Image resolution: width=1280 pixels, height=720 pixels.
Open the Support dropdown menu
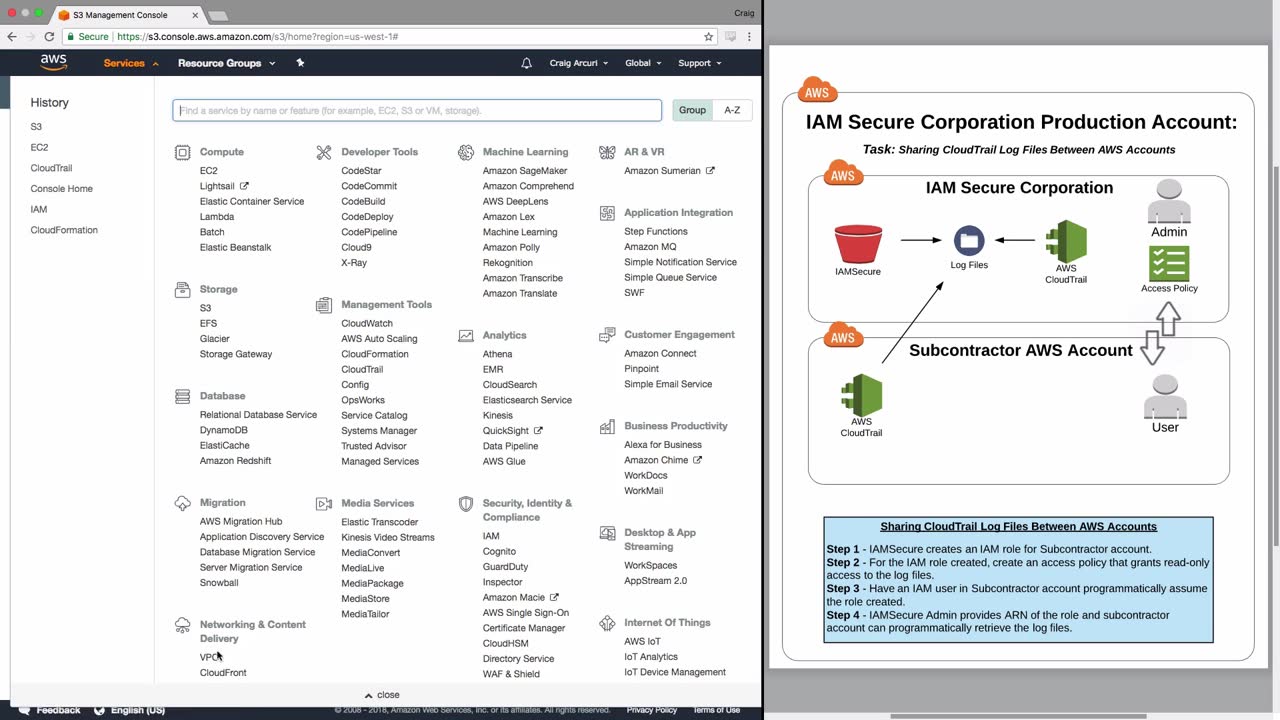click(x=700, y=63)
